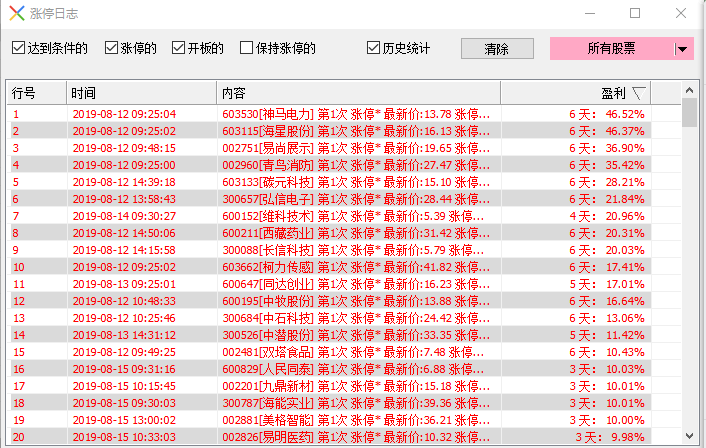Select the 002960 青鸟消防 row
The height and width of the screenshot is (448, 706).
click(340, 165)
